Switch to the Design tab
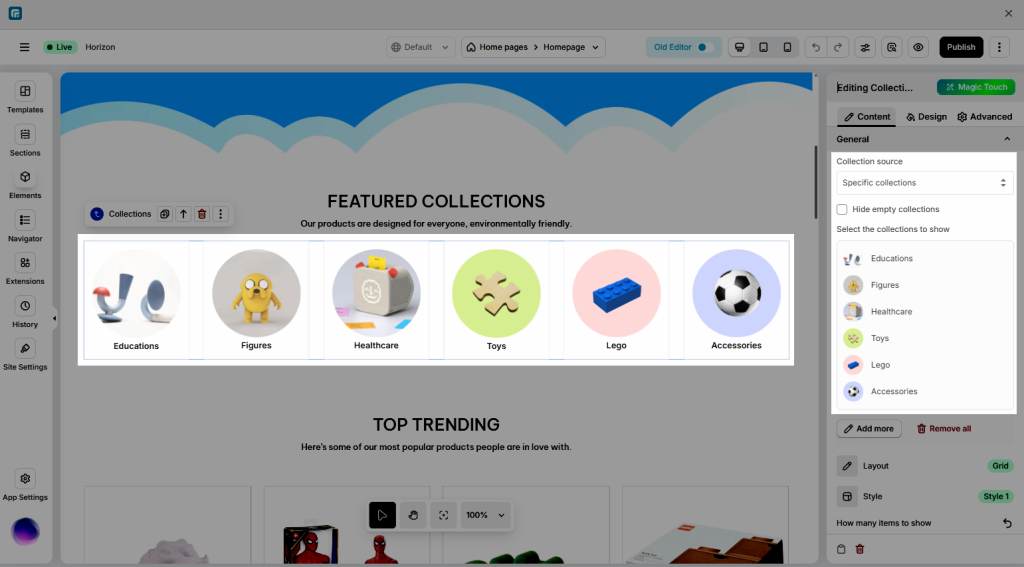Image resolution: width=1024 pixels, height=567 pixels. (926, 117)
